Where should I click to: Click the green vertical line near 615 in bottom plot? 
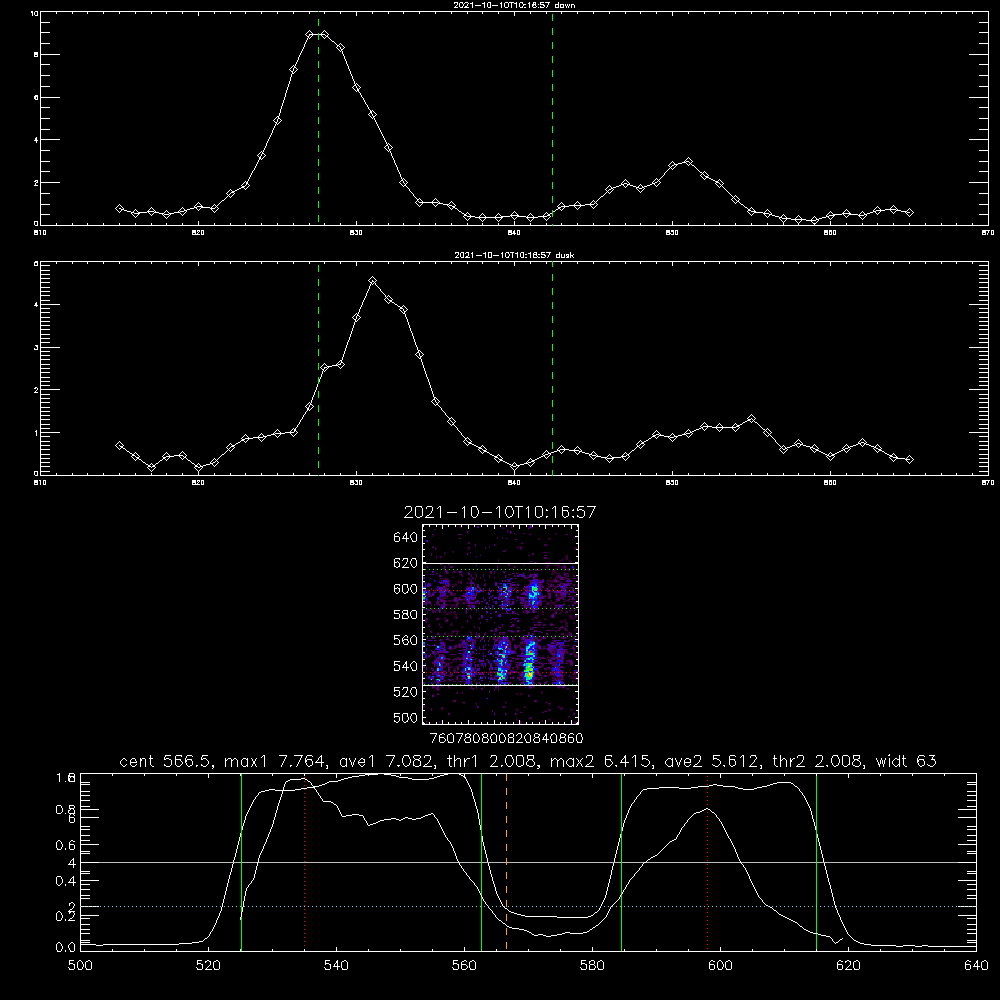[816, 861]
